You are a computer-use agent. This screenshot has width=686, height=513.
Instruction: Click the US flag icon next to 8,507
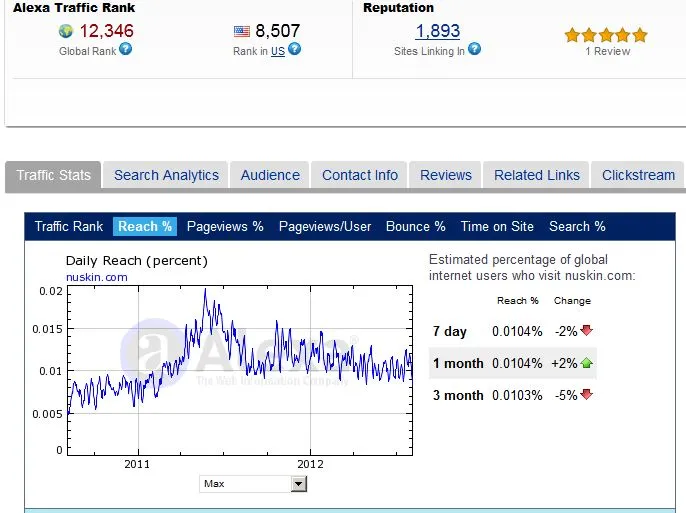click(x=242, y=31)
